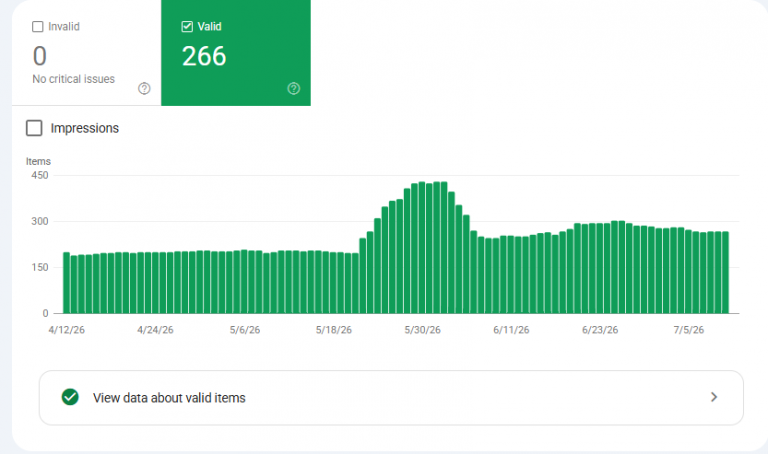The image size is (768, 454).
Task: Click the 'Items' axis title
Action: pos(38,162)
